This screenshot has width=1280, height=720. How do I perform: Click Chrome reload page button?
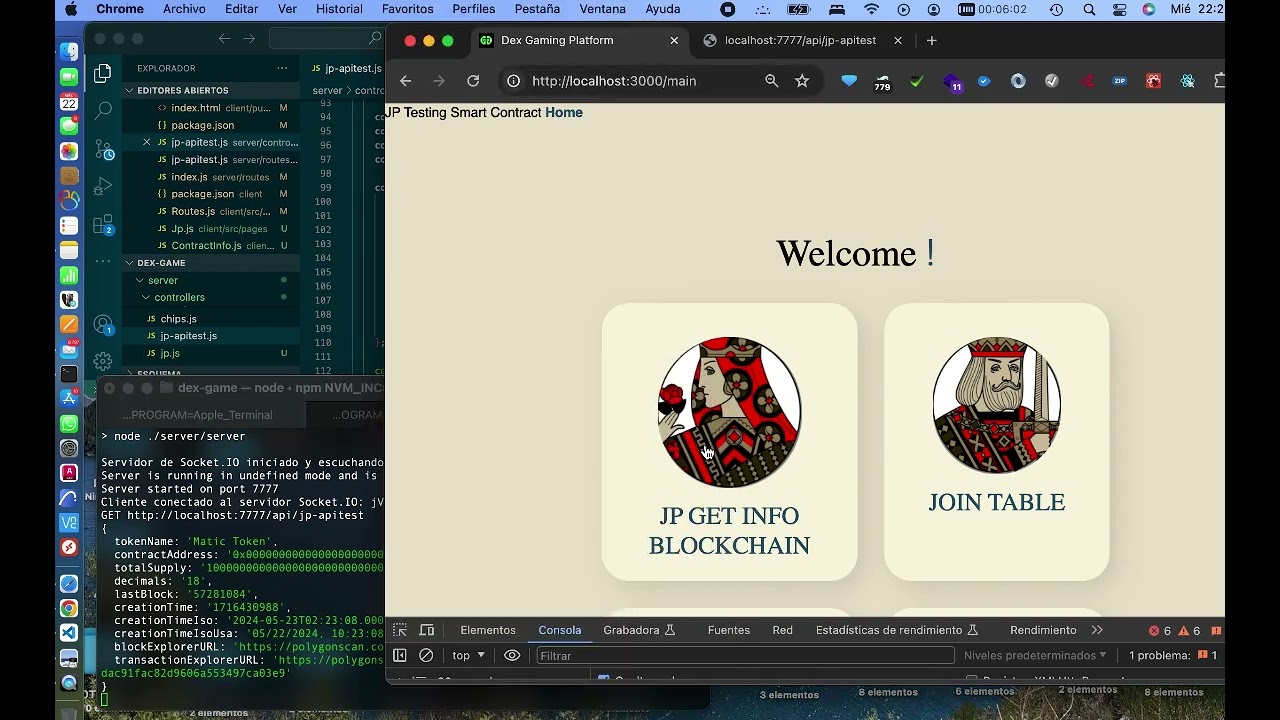tap(473, 81)
